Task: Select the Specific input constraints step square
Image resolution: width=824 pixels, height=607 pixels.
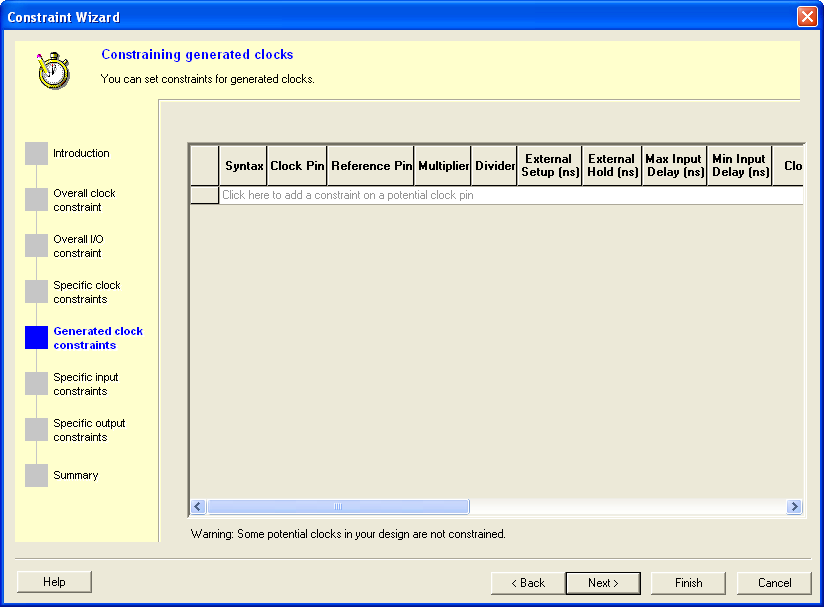Action: coord(36,384)
